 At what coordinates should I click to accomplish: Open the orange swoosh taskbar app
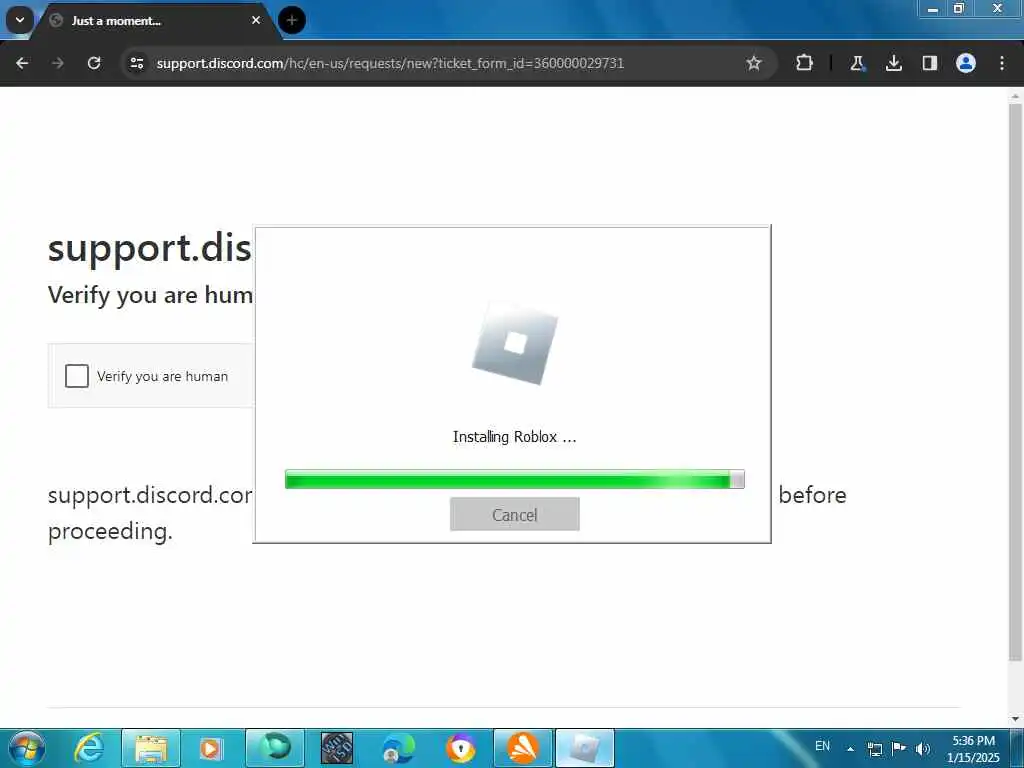[523, 748]
